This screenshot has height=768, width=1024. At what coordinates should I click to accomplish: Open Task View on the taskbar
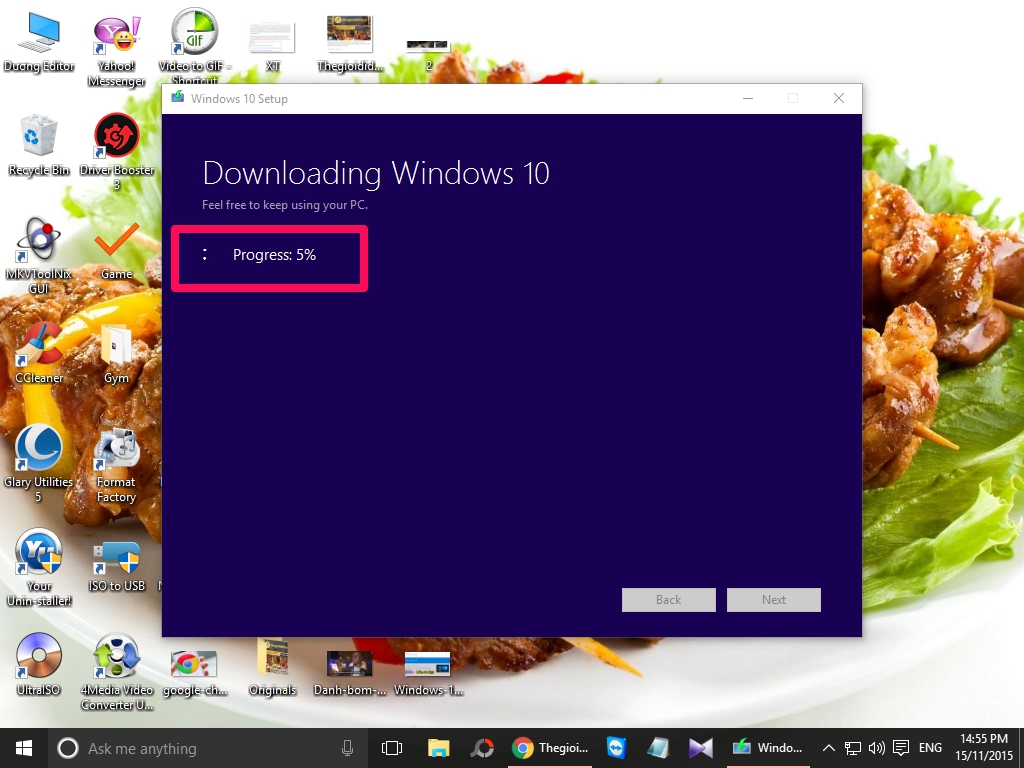click(x=392, y=748)
